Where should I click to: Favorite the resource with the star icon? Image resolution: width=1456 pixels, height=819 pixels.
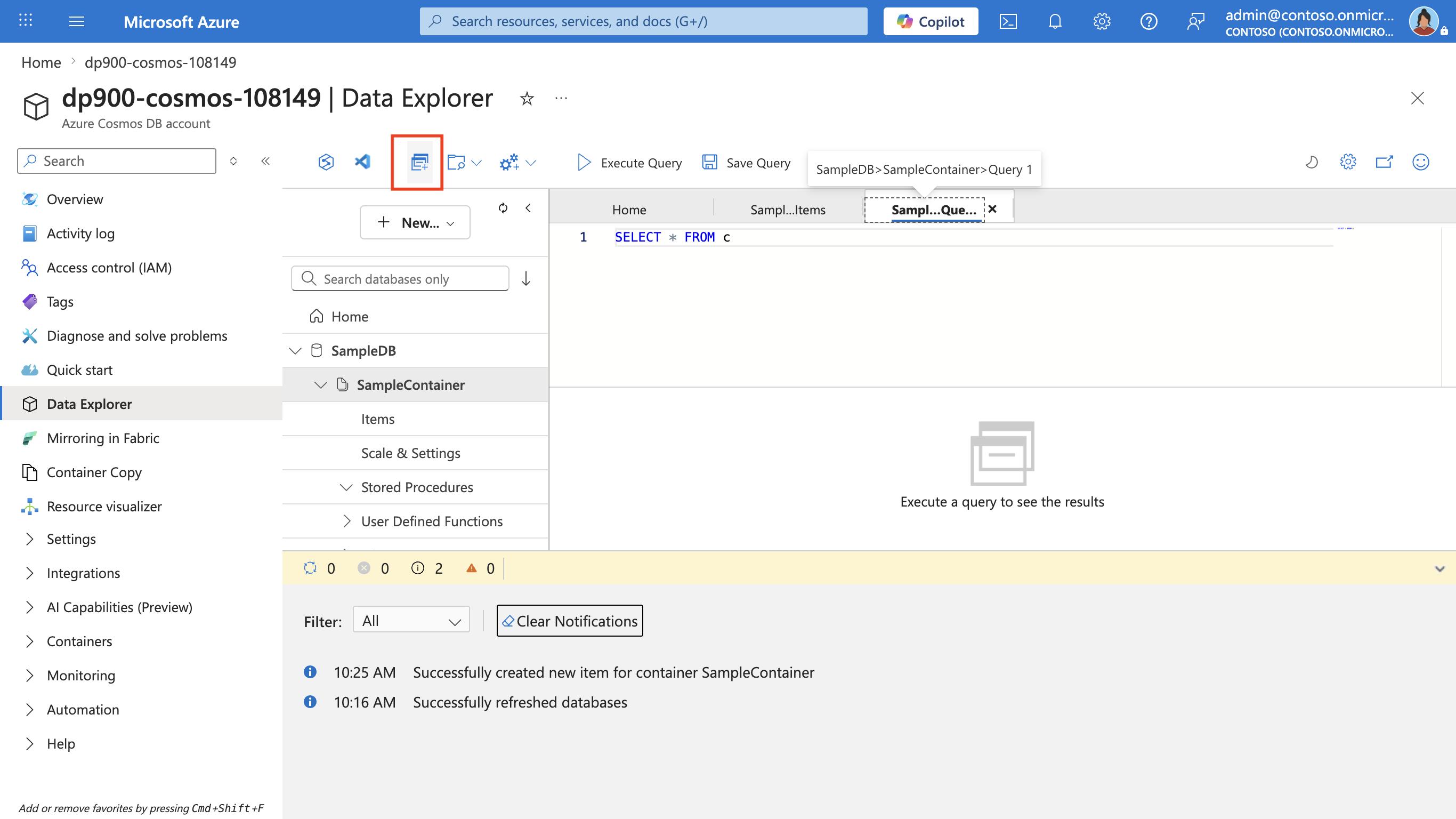coord(527,99)
